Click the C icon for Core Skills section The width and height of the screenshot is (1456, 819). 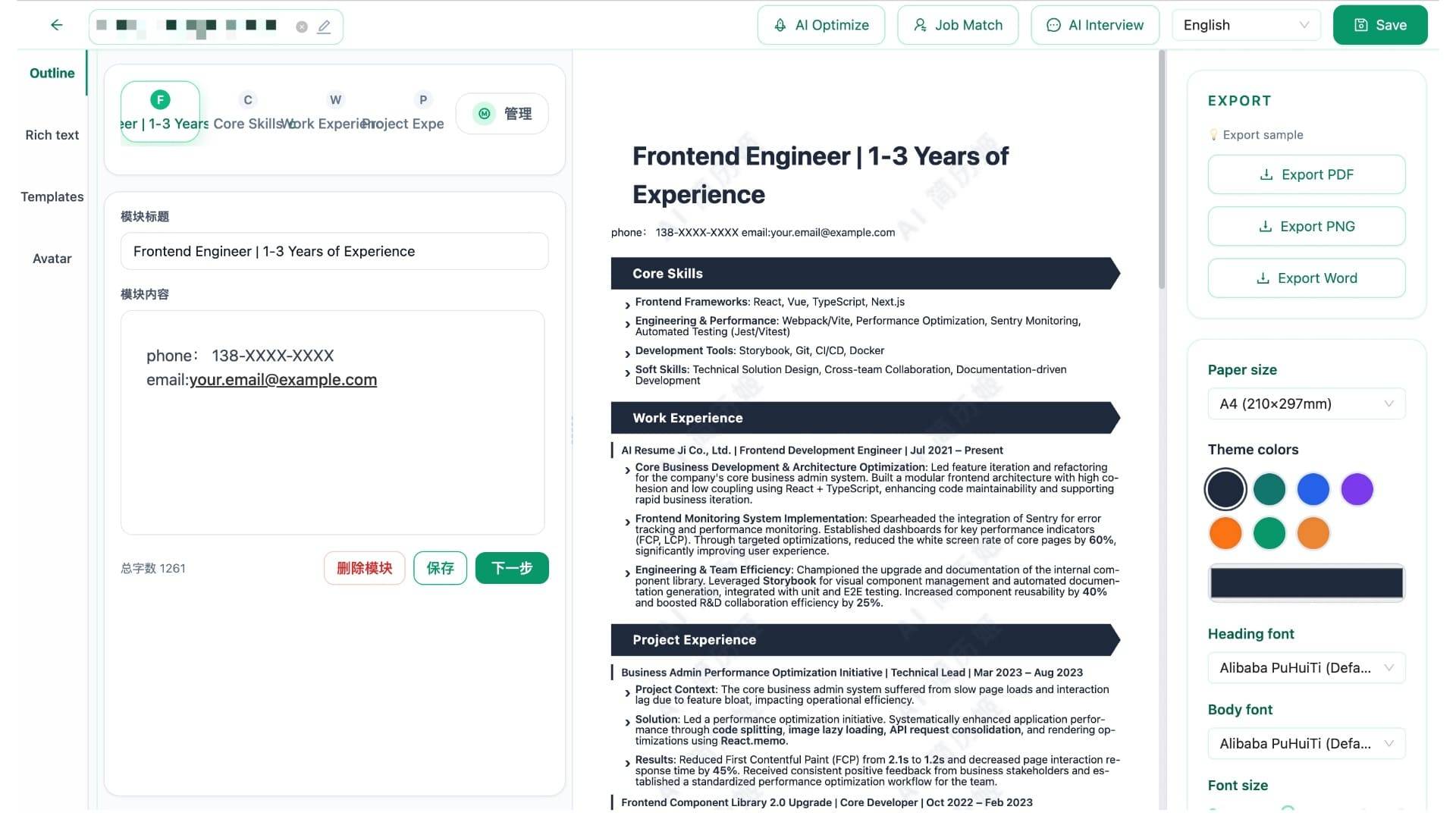248,99
